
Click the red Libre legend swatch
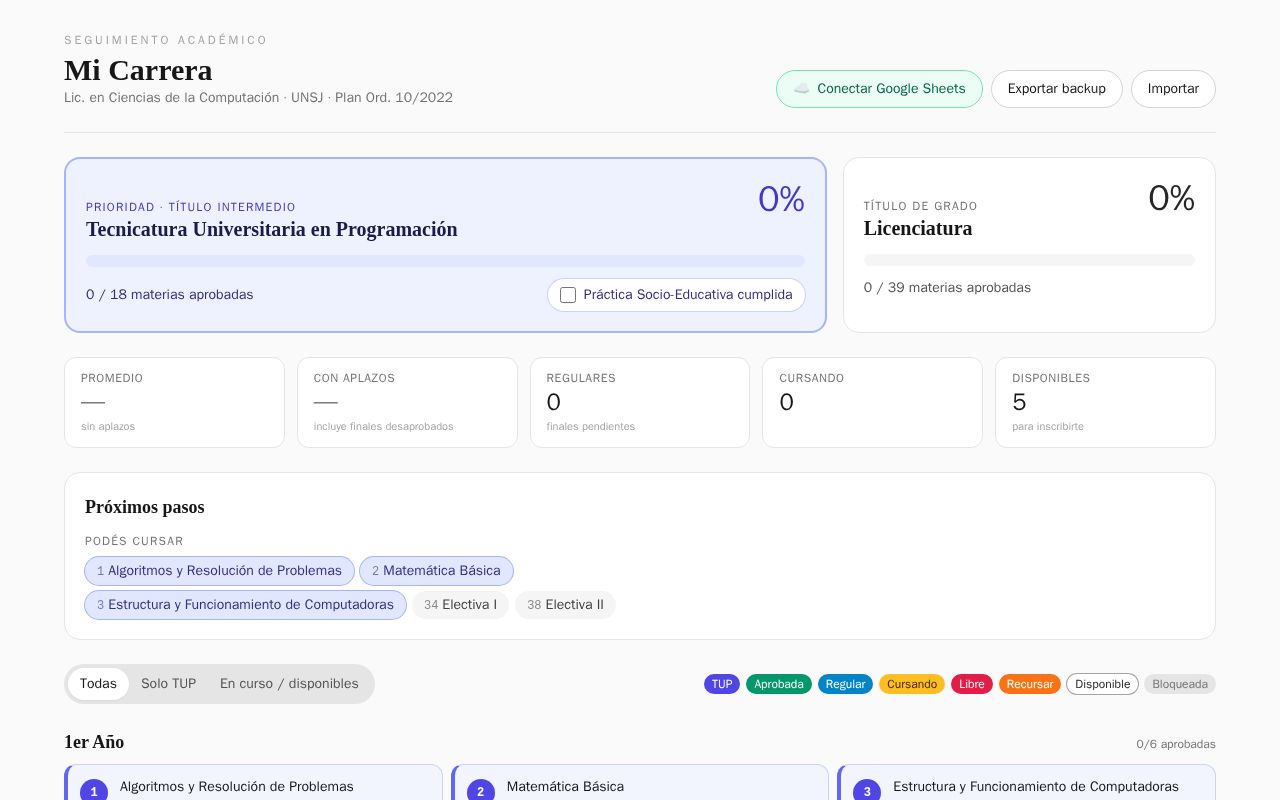(x=972, y=684)
